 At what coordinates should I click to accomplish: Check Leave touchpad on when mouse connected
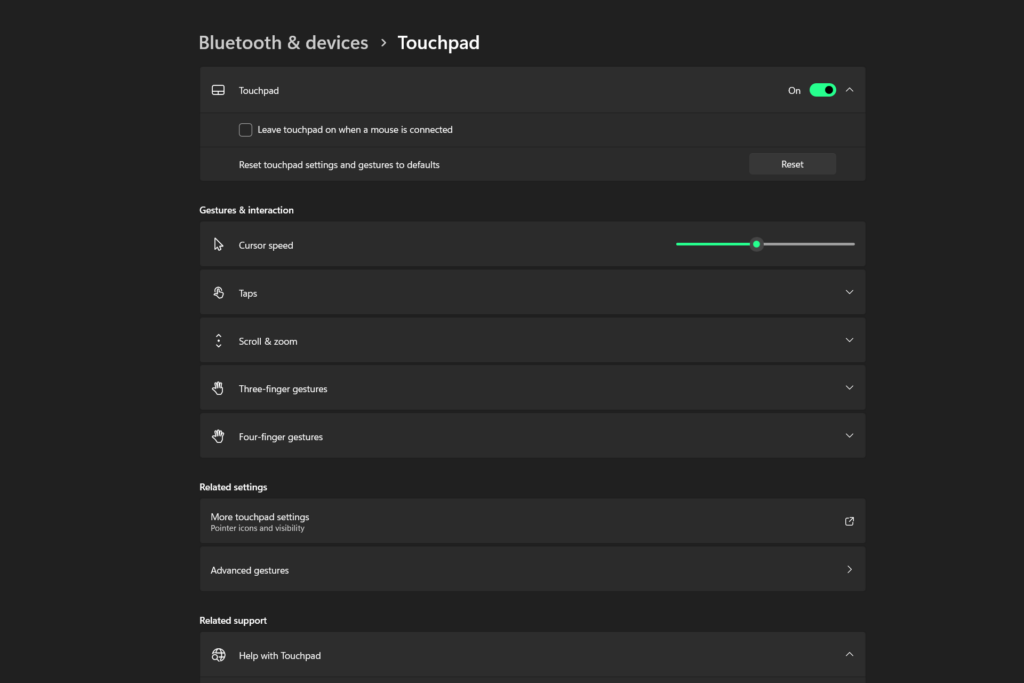[245, 130]
